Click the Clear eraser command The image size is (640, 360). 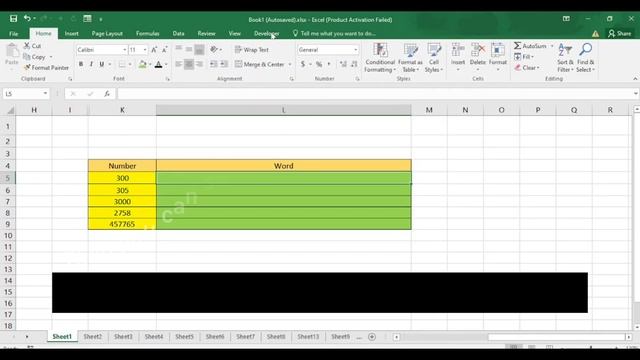527,68
